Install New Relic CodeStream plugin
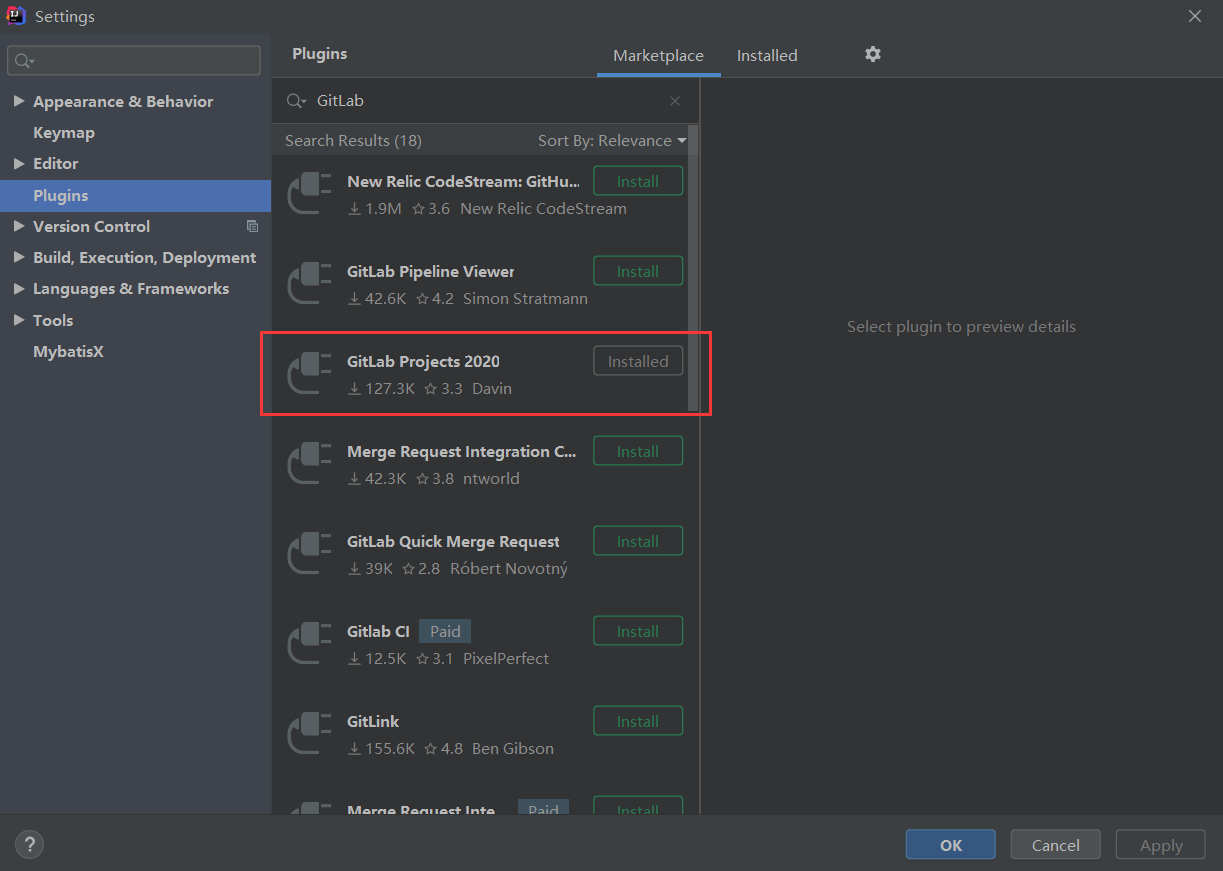Image resolution: width=1223 pixels, height=871 pixels. coord(638,181)
